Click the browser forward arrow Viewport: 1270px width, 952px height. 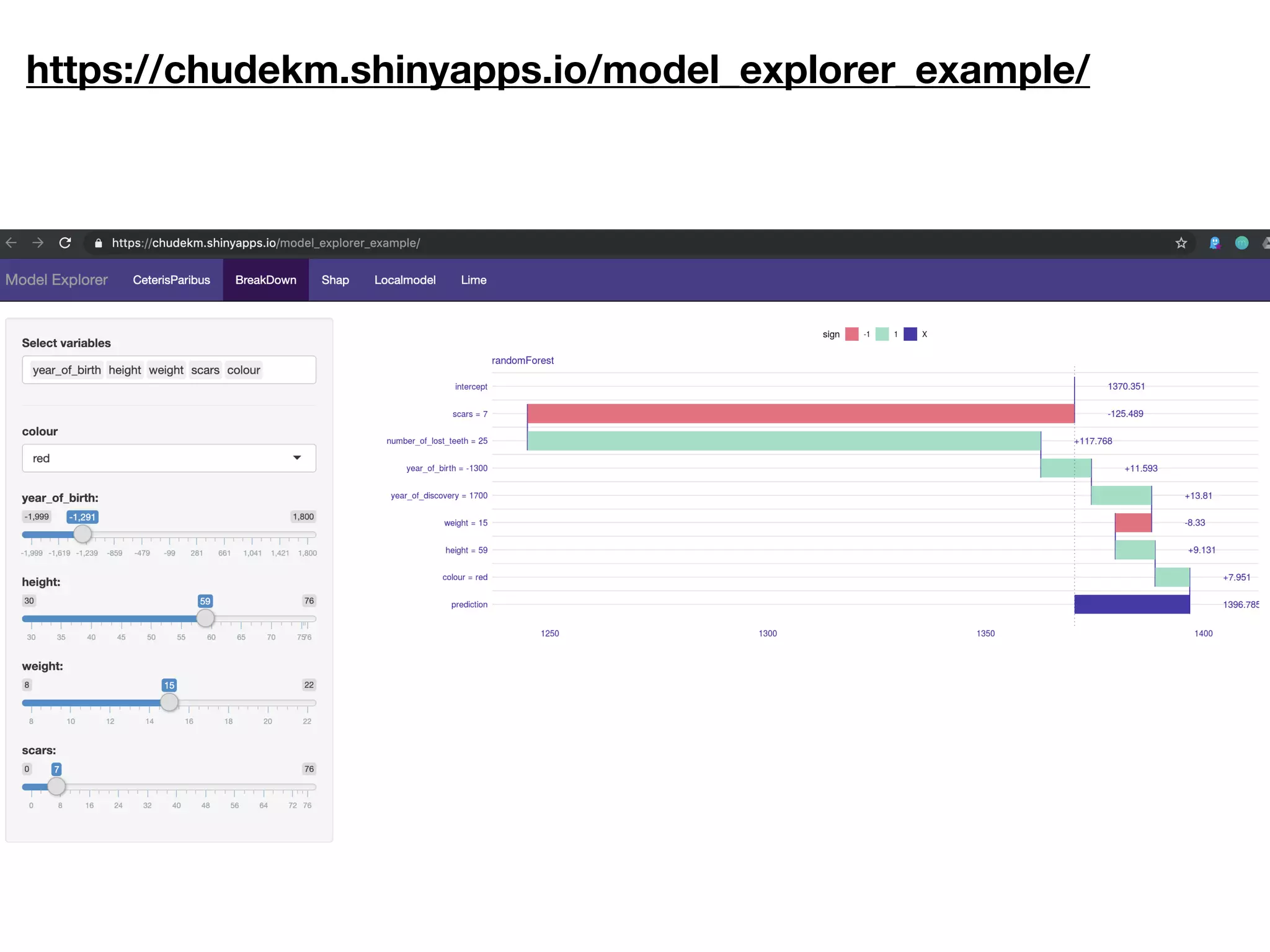point(38,243)
